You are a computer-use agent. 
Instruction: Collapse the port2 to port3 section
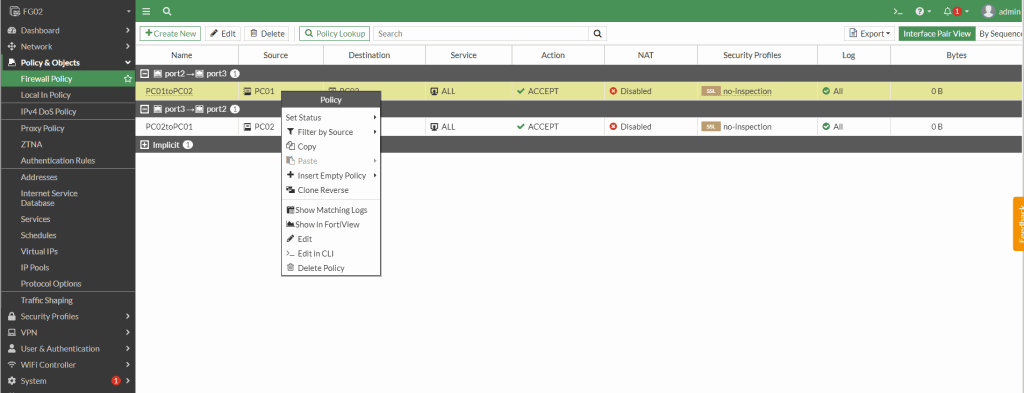point(146,74)
